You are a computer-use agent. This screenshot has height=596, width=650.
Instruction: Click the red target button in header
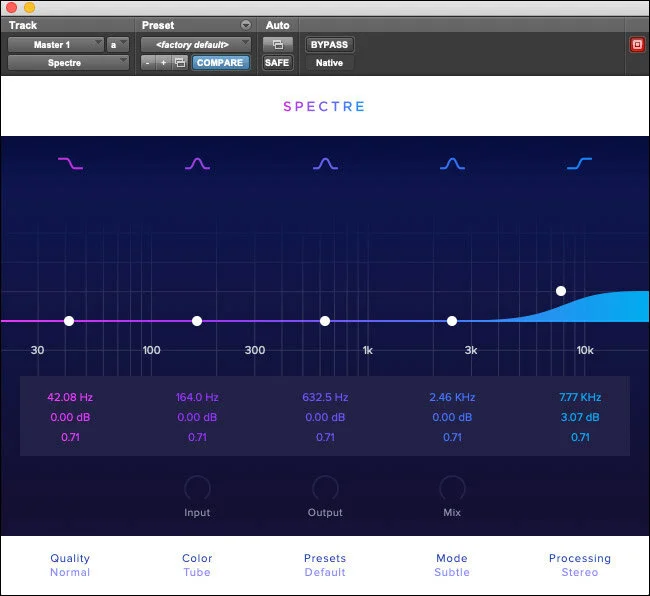(637, 44)
